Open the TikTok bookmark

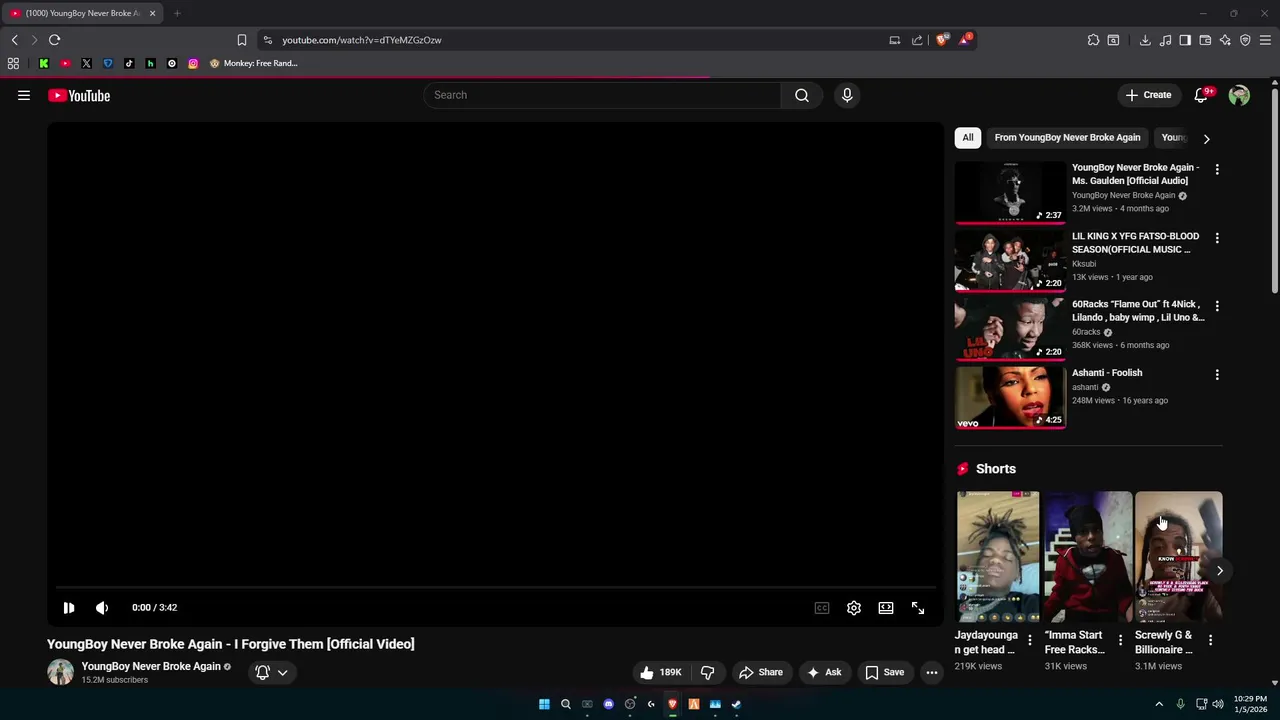(129, 63)
